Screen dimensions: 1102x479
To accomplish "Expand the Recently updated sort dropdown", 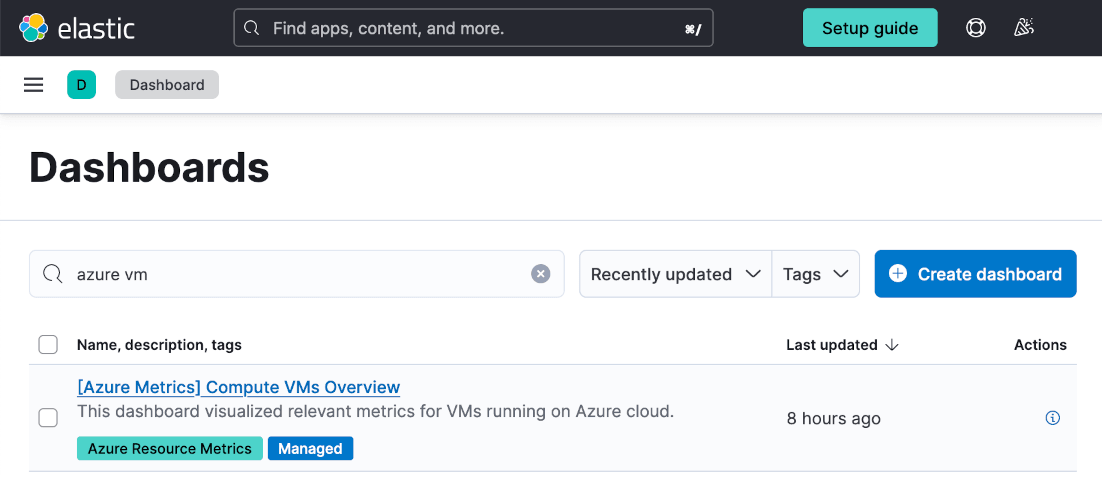I will point(675,274).
